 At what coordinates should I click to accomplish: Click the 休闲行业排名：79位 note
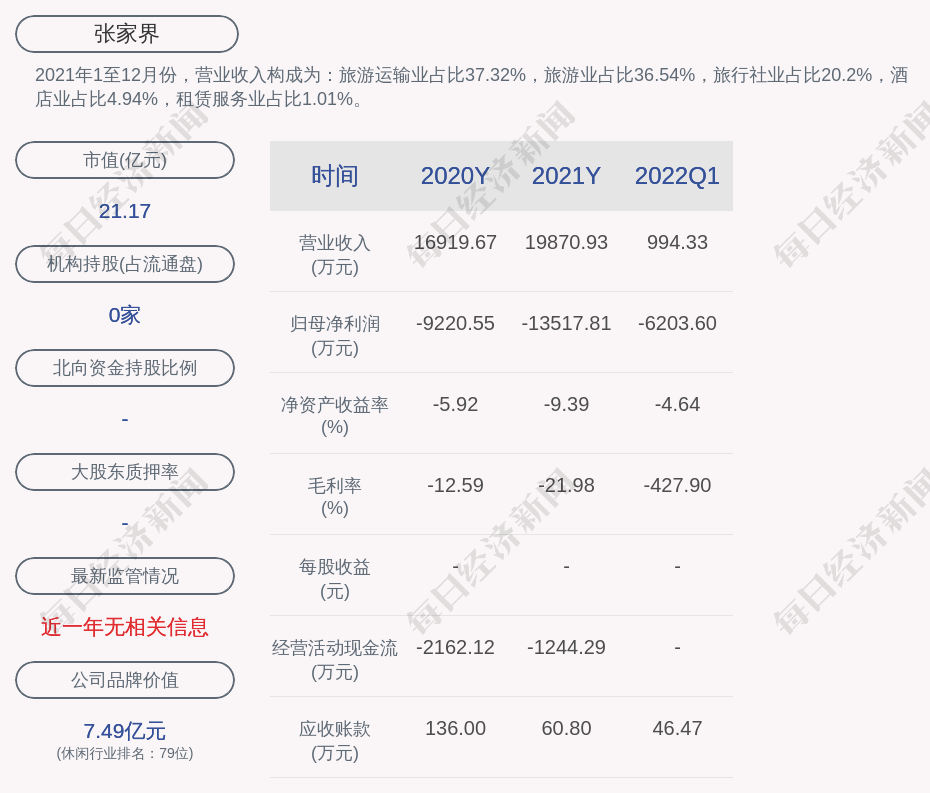[125, 753]
